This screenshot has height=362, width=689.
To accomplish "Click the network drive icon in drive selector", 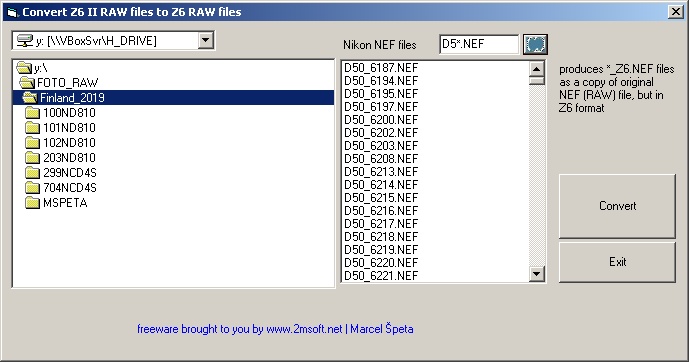I will (x=25, y=41).
